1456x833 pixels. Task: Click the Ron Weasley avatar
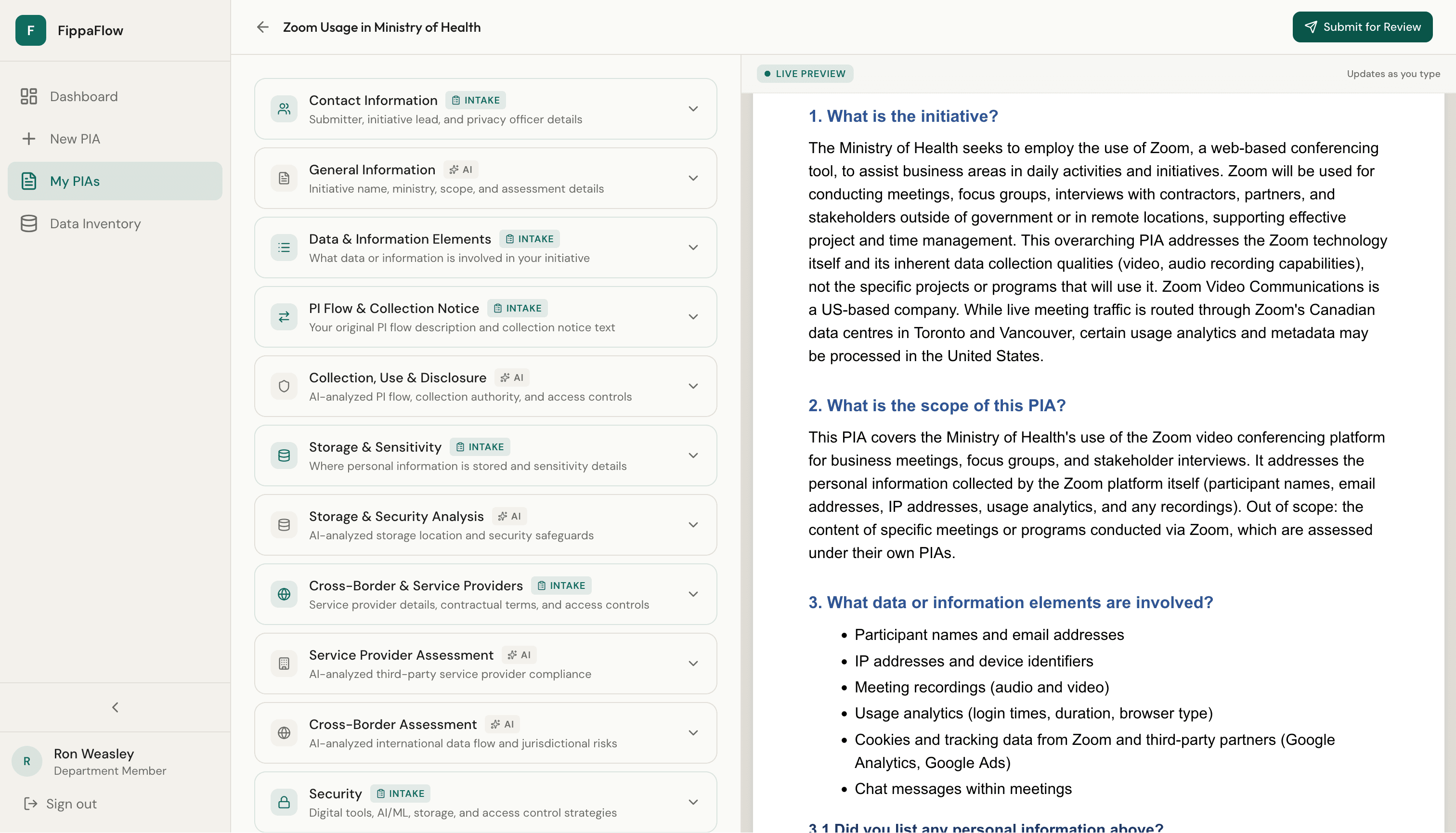(x=27, y=761)
